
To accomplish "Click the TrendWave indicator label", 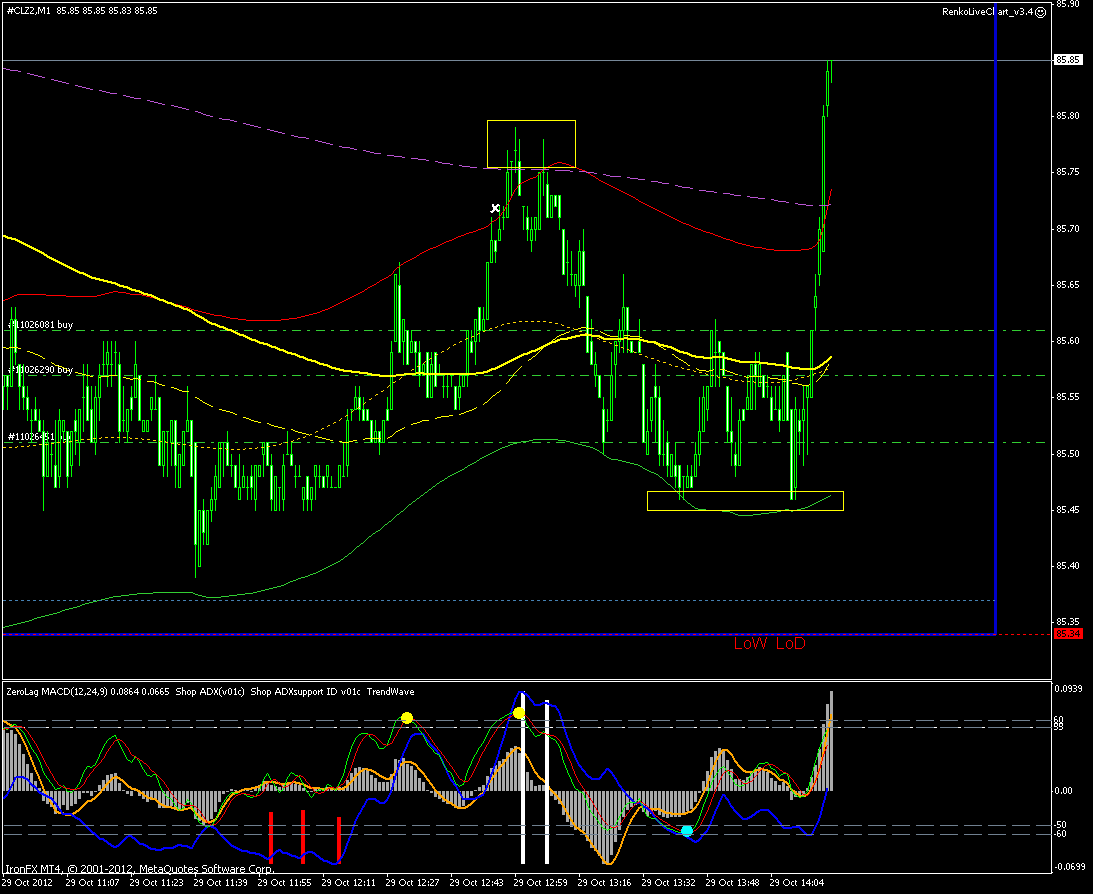I will (390, 692).
